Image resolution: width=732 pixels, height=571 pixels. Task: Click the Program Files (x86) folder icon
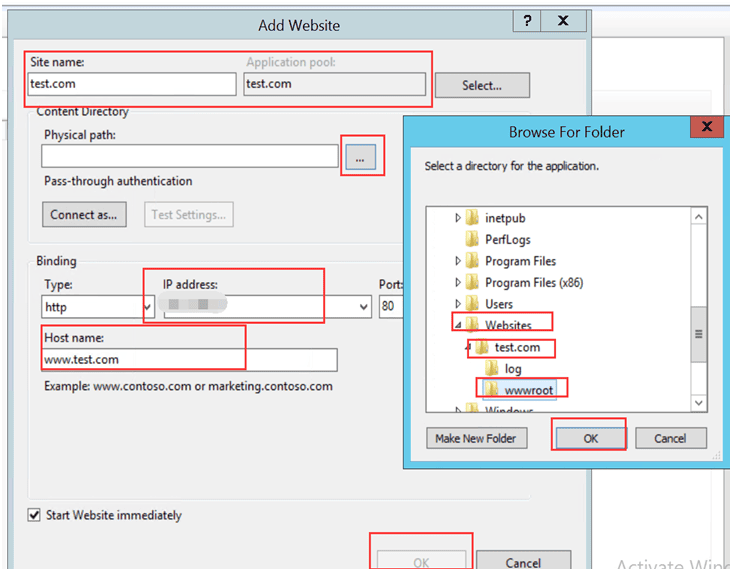tap(472, 283)
